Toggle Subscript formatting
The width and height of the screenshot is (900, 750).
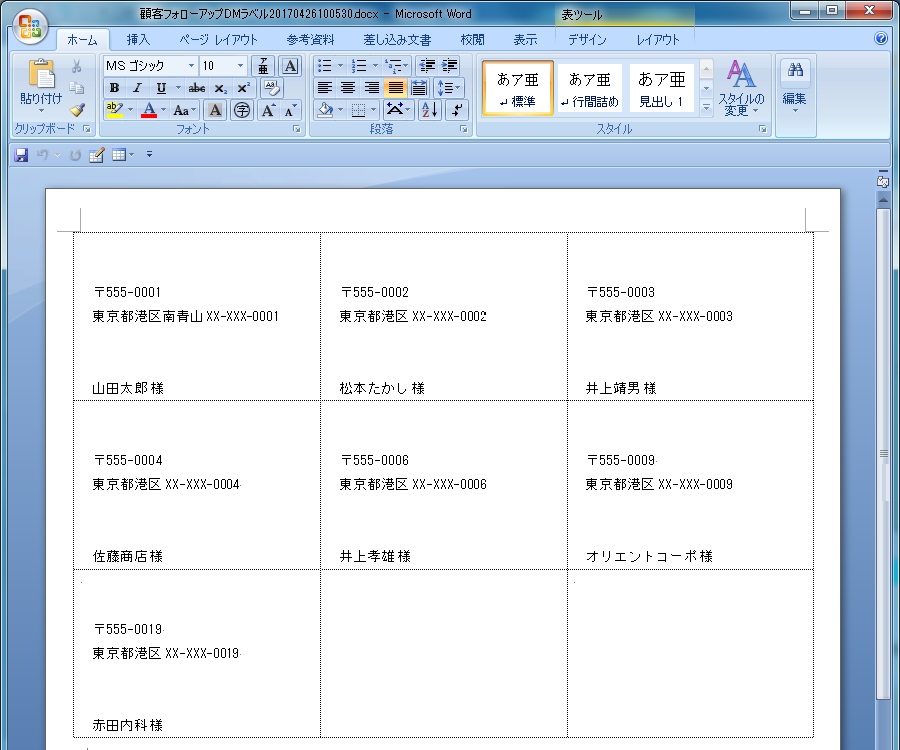pyautogui.click(x=220, y=88)
